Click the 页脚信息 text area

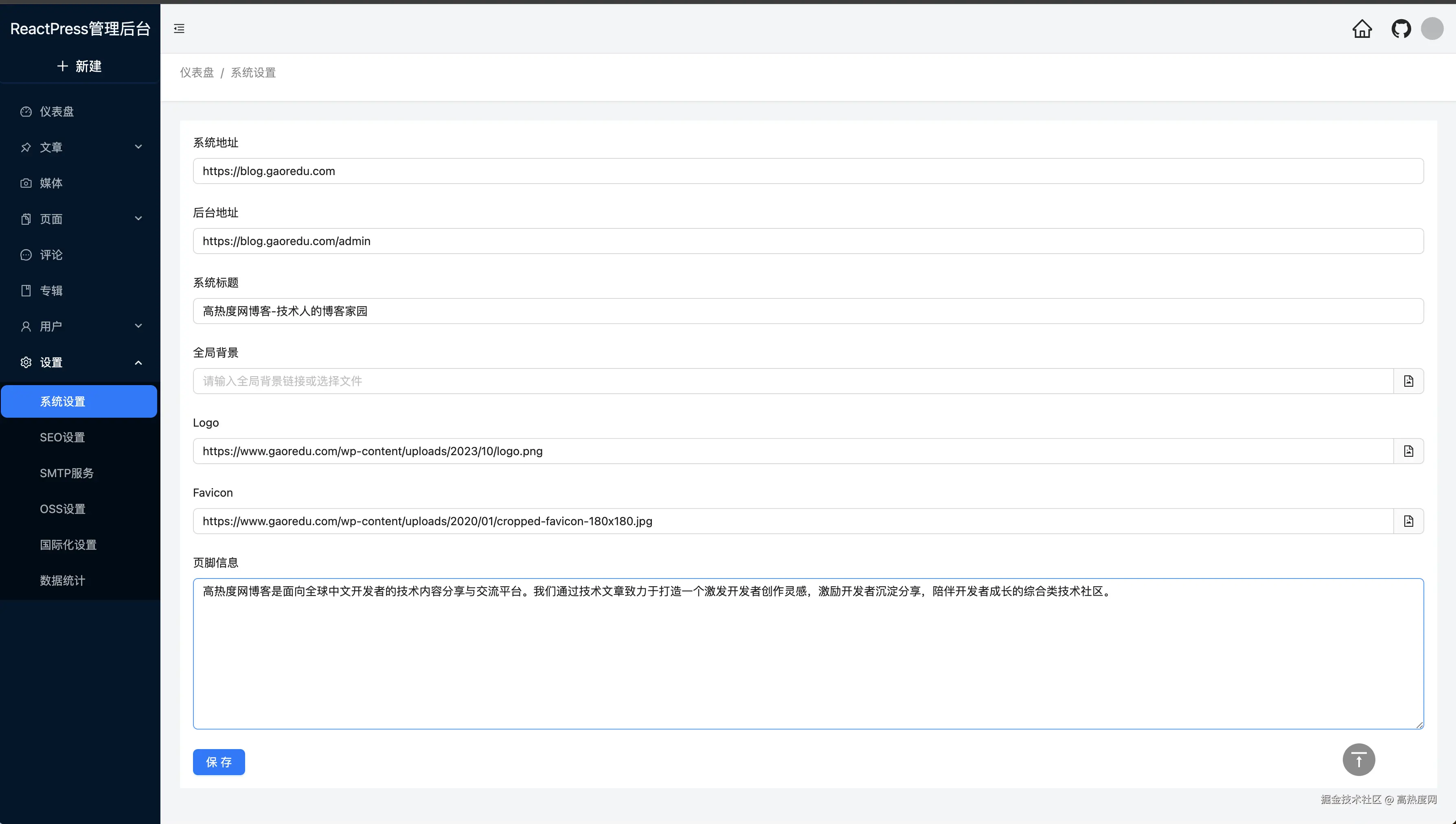(807, 654)
